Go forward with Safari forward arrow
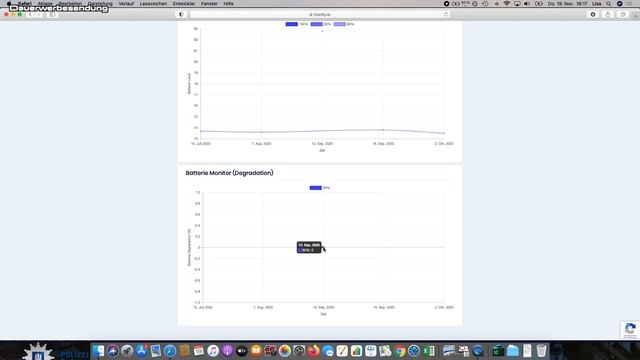Screen dimensions: 640x360 (39, 14)
